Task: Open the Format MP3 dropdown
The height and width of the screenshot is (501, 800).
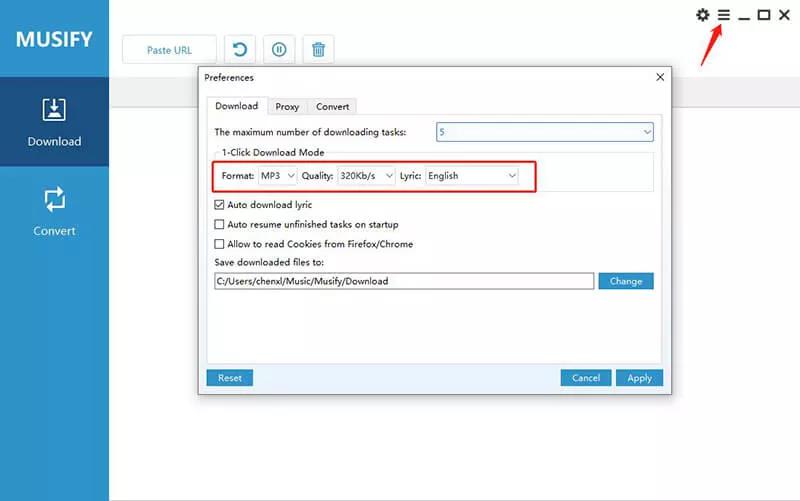Action: (277, 176)
